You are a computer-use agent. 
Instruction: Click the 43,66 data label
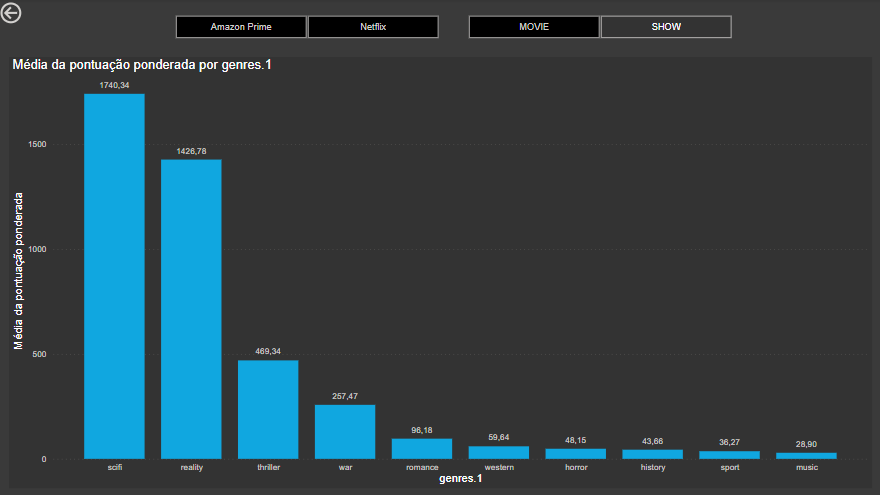[x=653, y=442]
